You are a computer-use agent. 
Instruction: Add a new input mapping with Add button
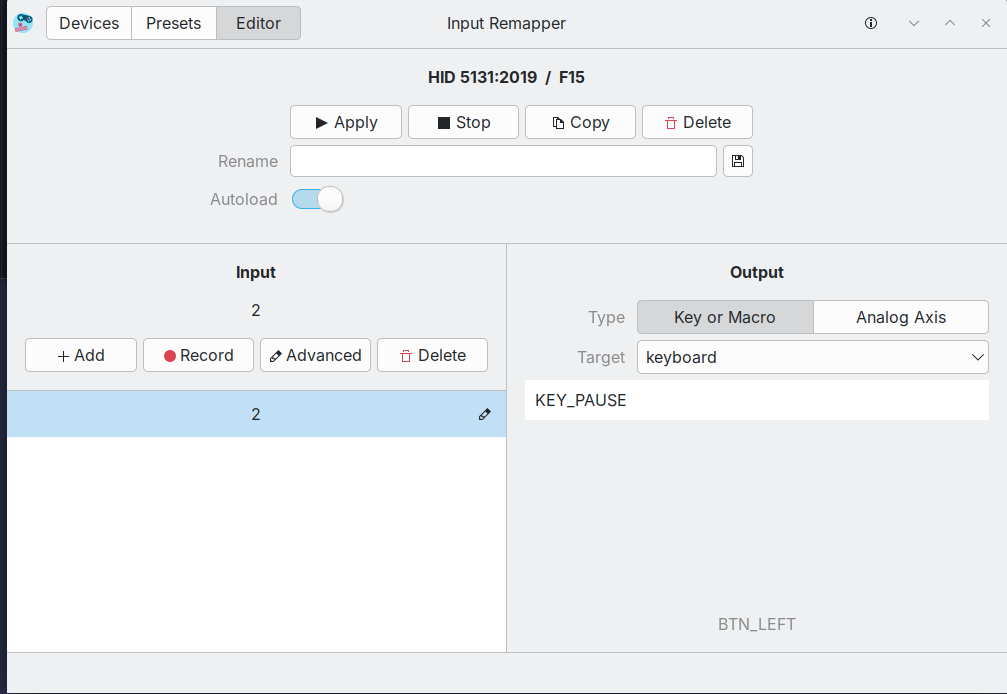click(80, 355)
